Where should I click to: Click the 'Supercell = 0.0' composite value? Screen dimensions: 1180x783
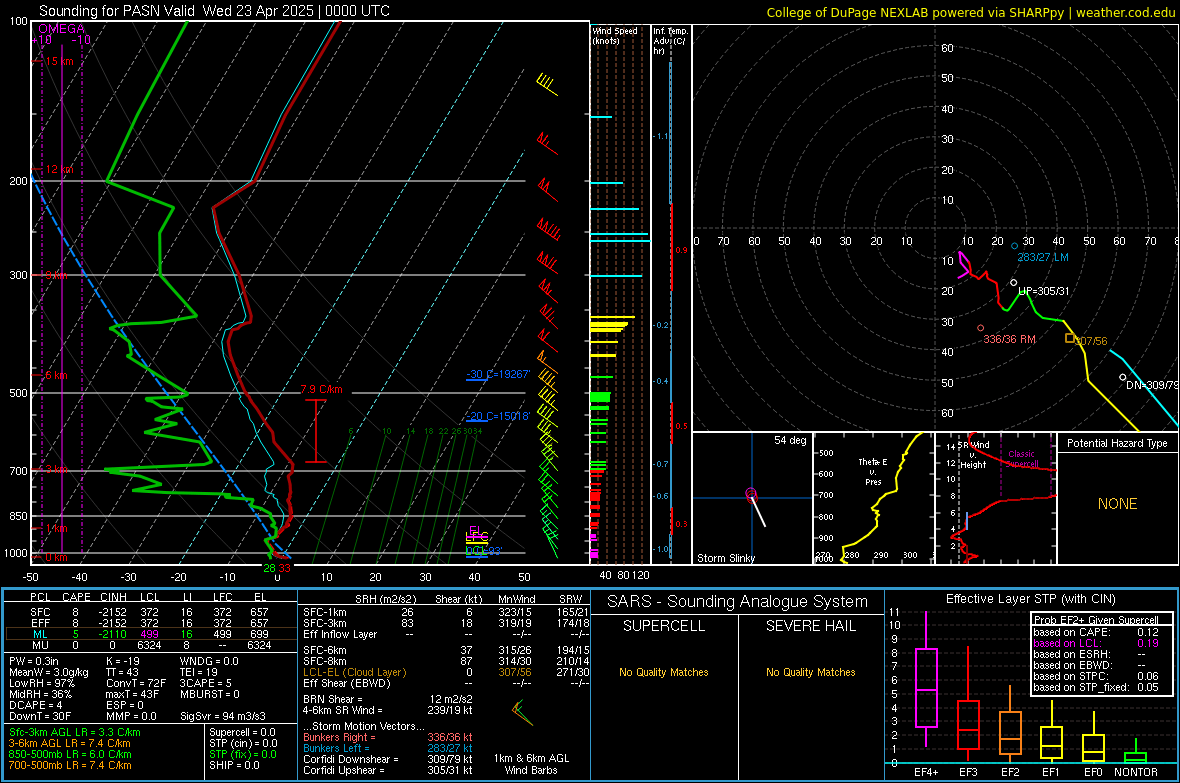click(242, 732)
